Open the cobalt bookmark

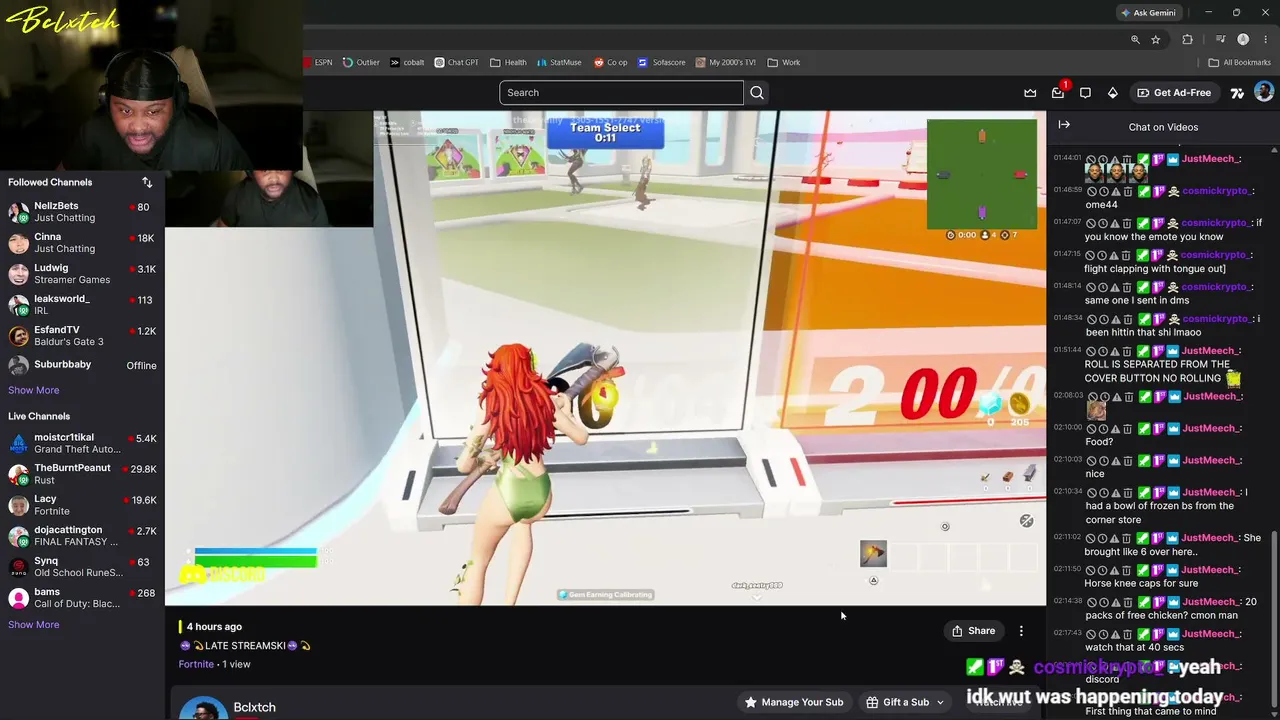(x=407, y=62)
